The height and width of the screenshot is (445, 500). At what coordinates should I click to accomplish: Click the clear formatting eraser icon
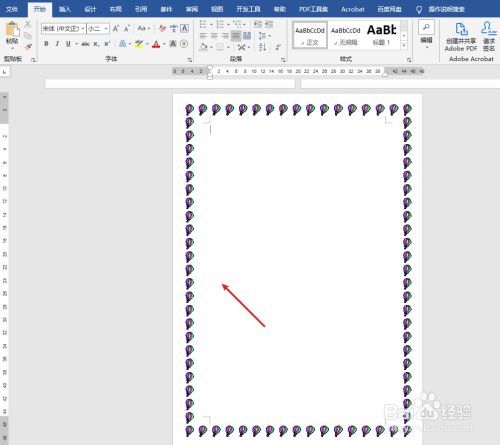point(162,28)
